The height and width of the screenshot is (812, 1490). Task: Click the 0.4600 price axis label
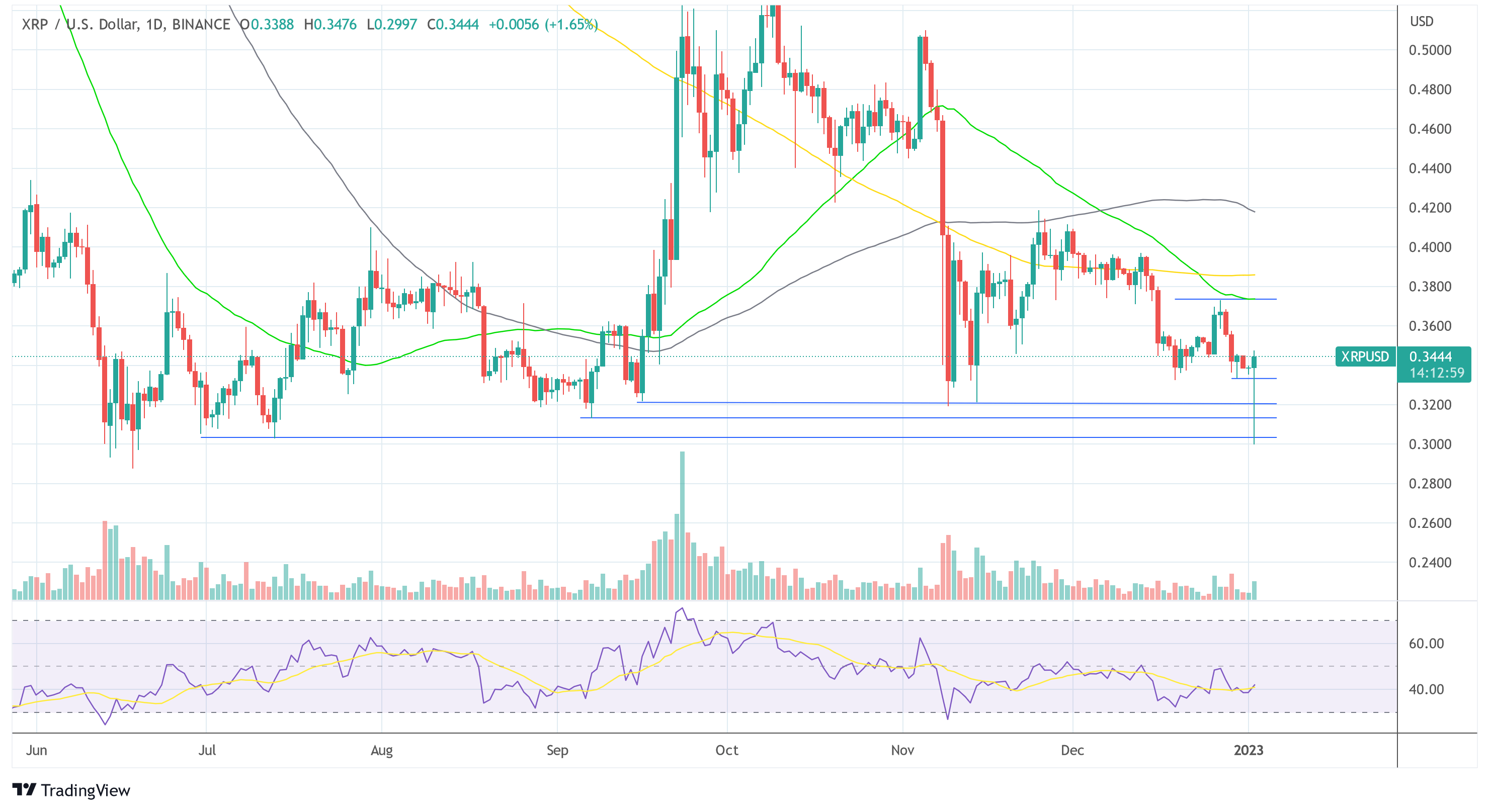pos(1430,129)
